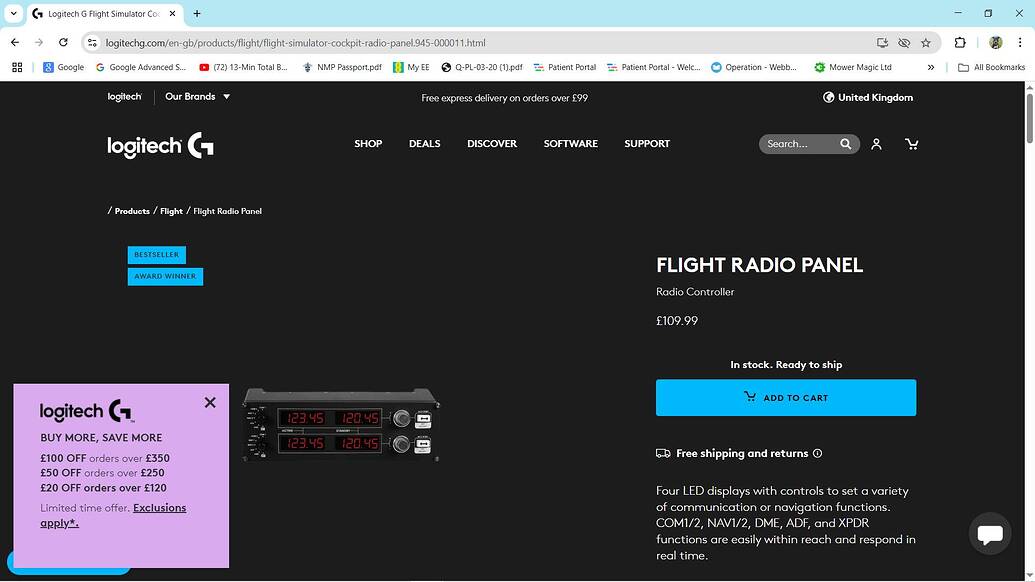Open the Our Brands dropdown
Screen dimensions: 1035x582
pos(197,96)
